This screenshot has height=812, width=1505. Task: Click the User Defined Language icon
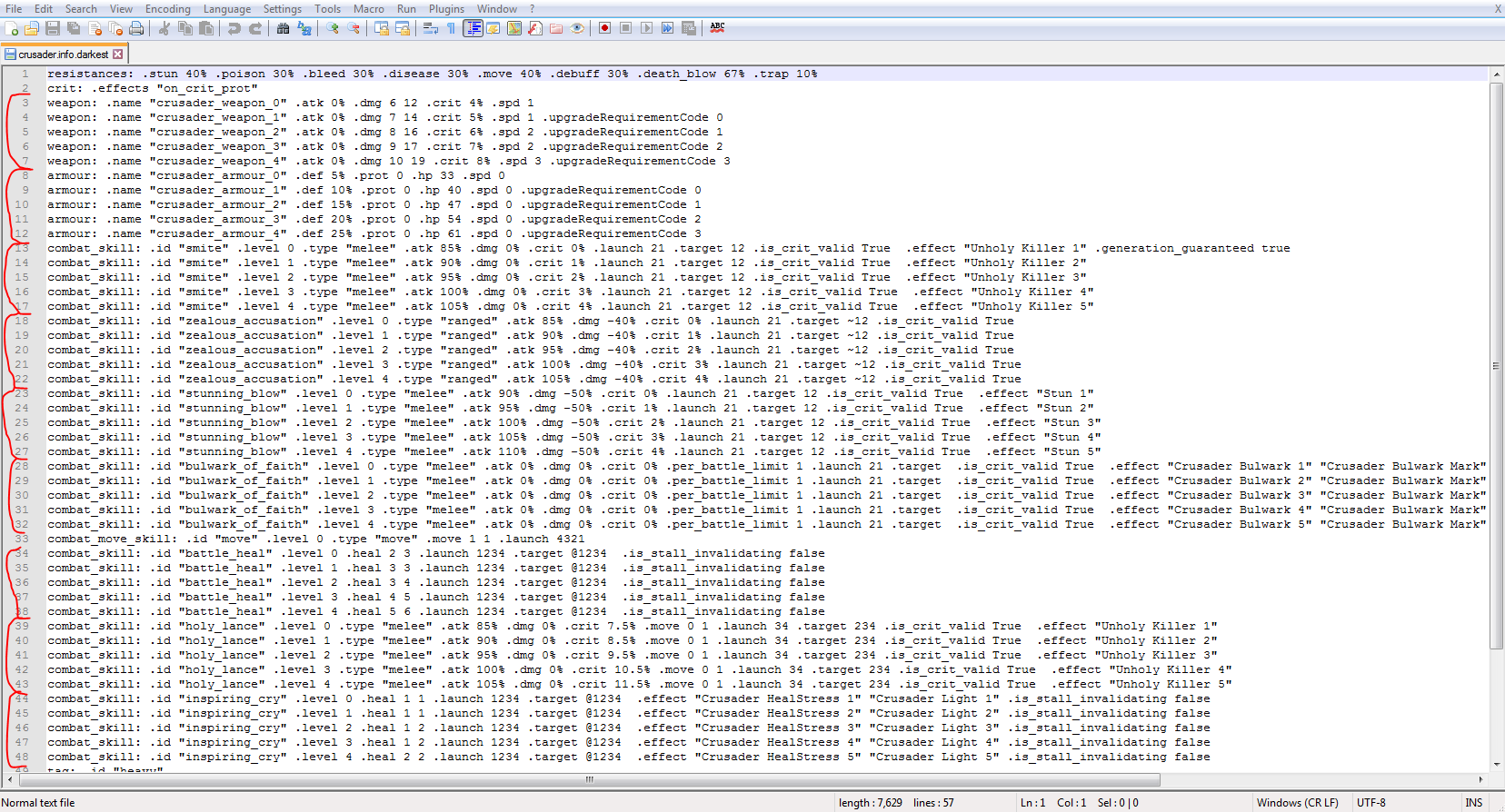[x=493, y=28]
